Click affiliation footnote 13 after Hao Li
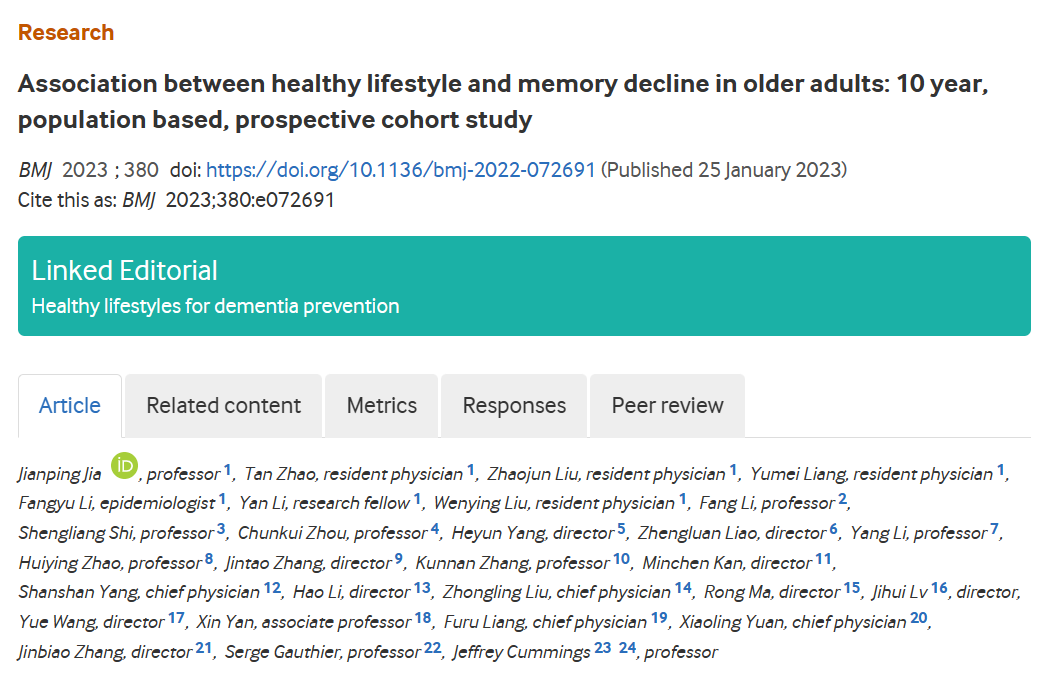The image size is (1039, 677). (422, 588)
